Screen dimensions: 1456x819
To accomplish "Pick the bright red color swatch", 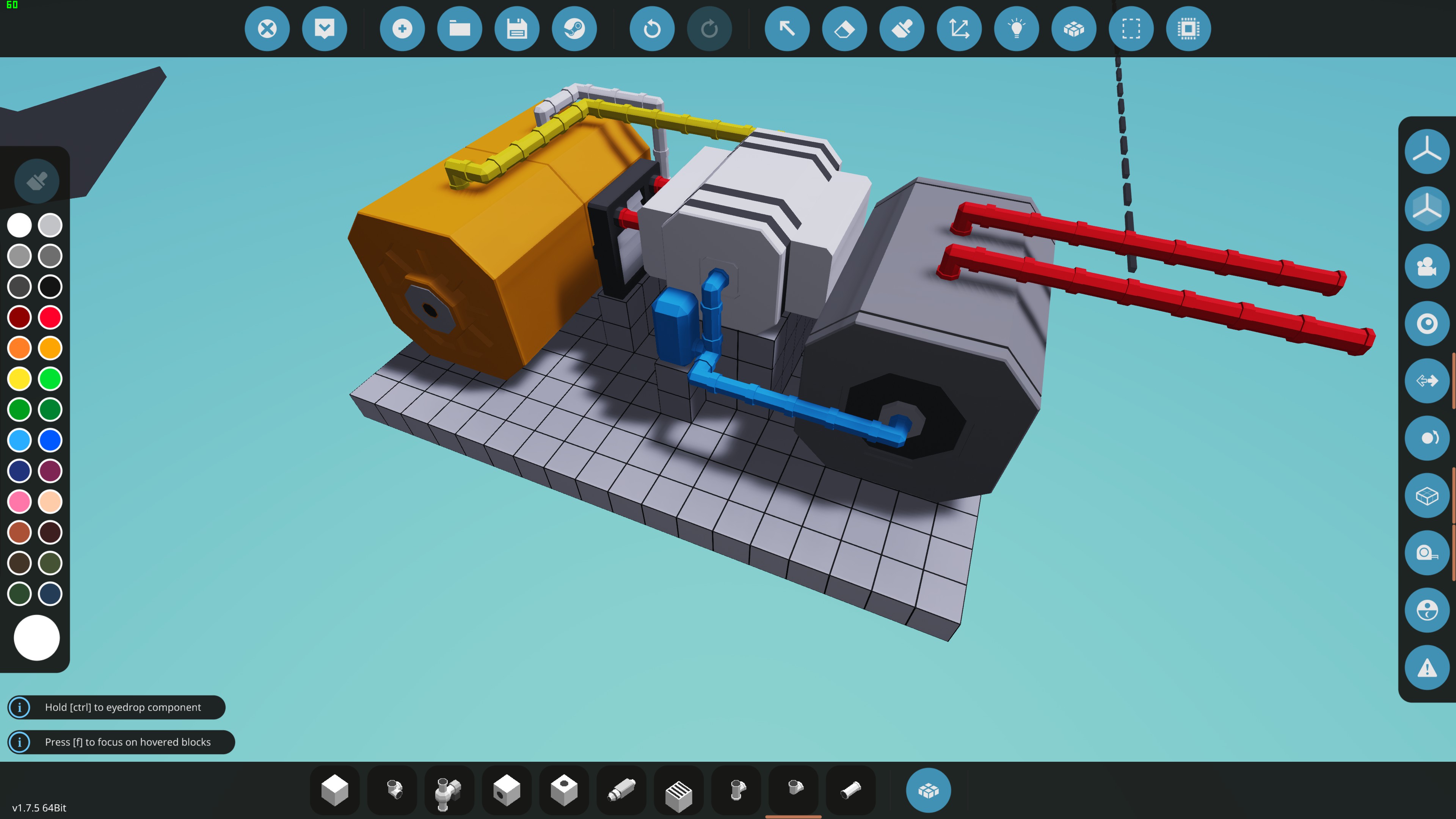I will [50, 318].
